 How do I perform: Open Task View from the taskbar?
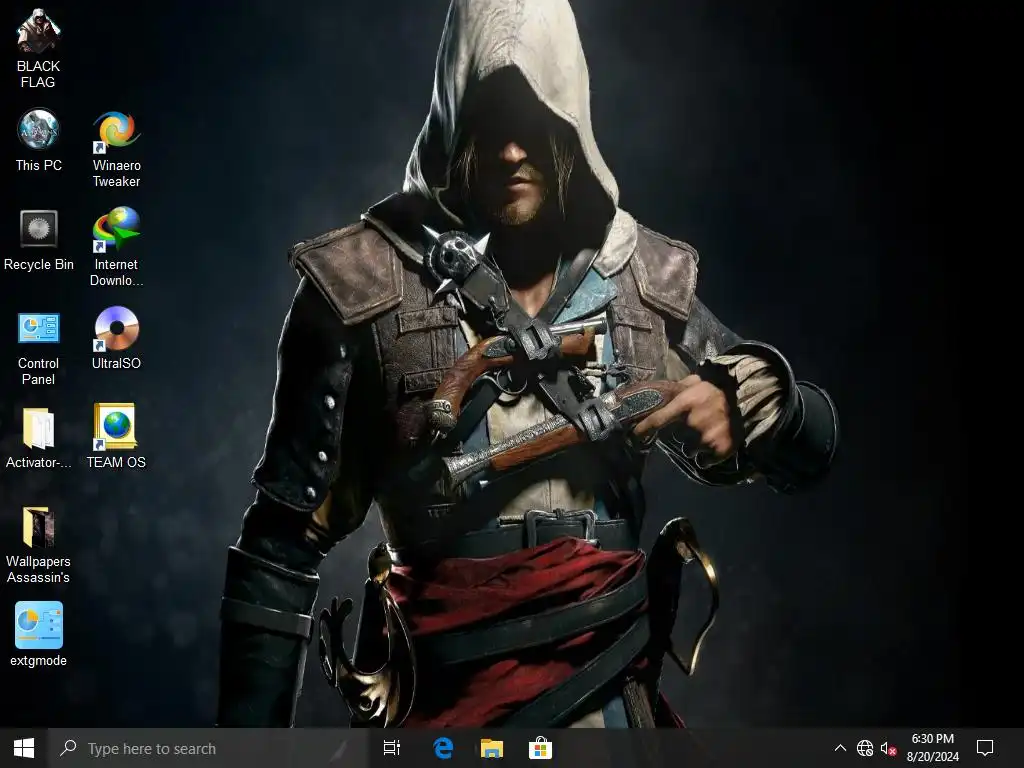pyautogui.click(x=392, y=748)
